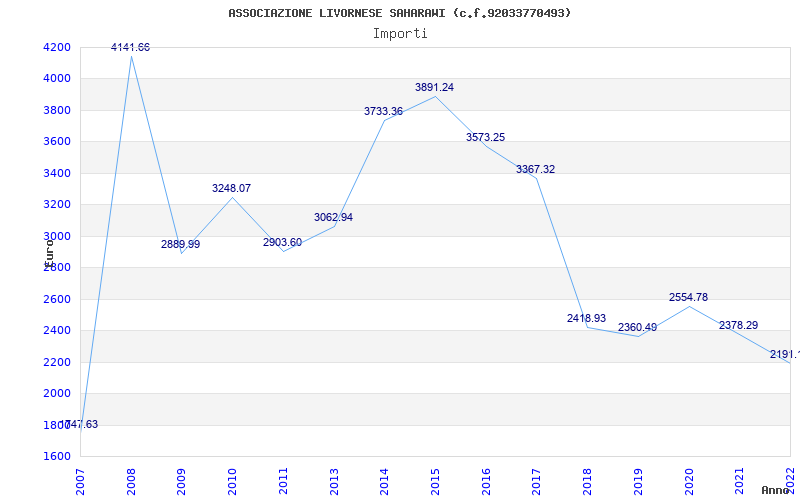This screenshot has width=800, height=500.
Task: Click the 2011 x-axis year label
Action: coord(283,481)
